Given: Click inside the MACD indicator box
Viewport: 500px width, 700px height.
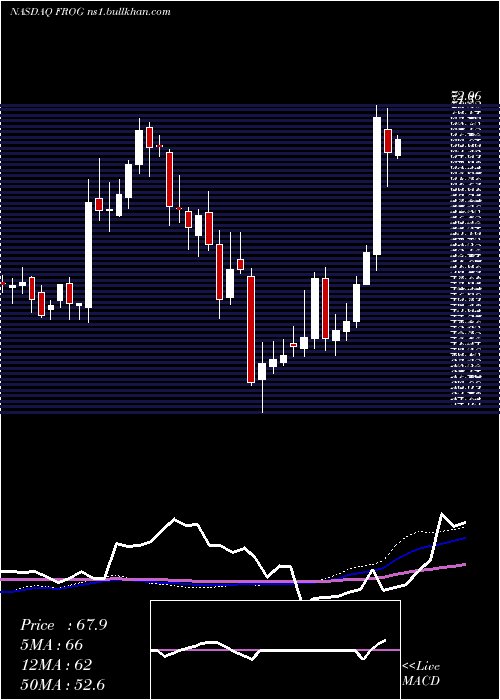Looking at the screenshot, I should (x=275, y=650).
